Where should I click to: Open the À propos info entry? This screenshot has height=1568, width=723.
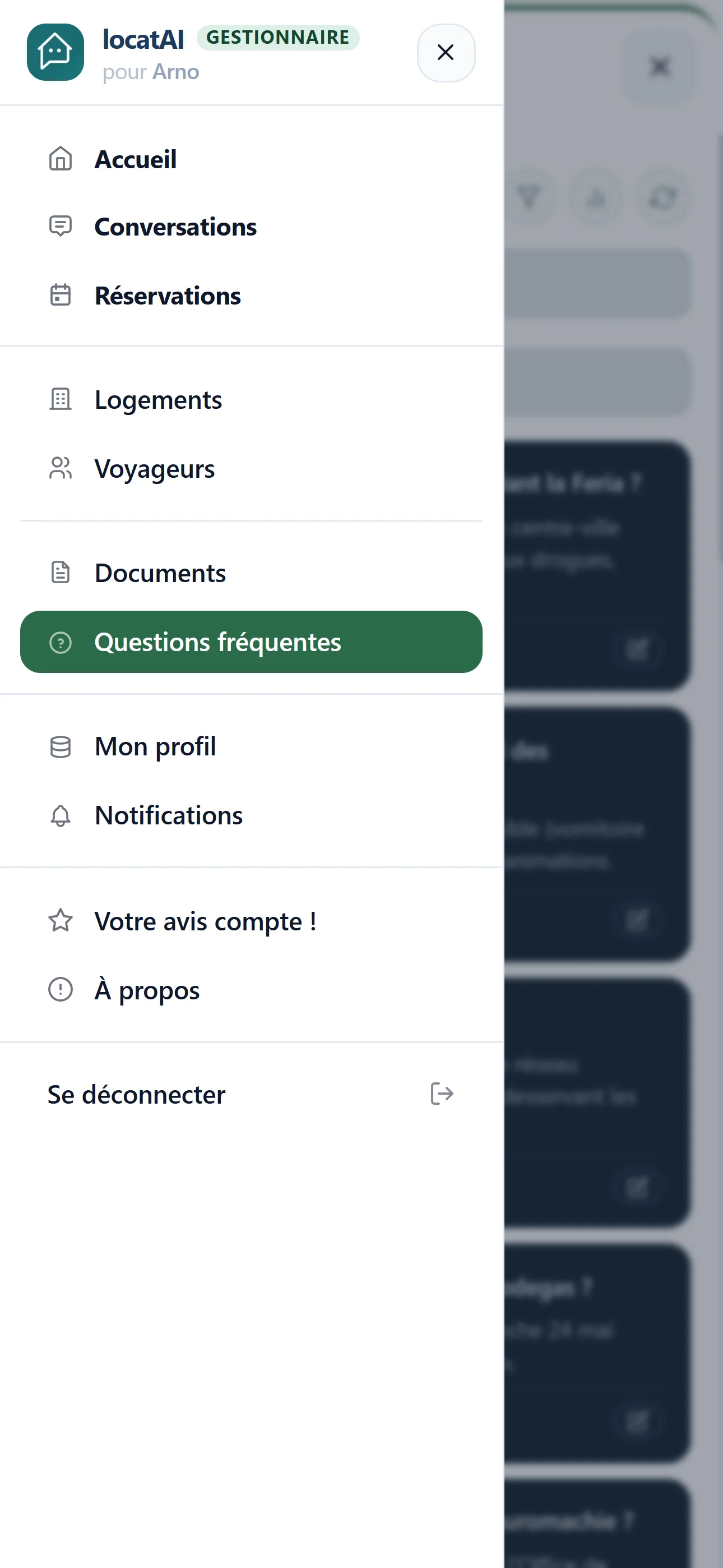point(251,990)
